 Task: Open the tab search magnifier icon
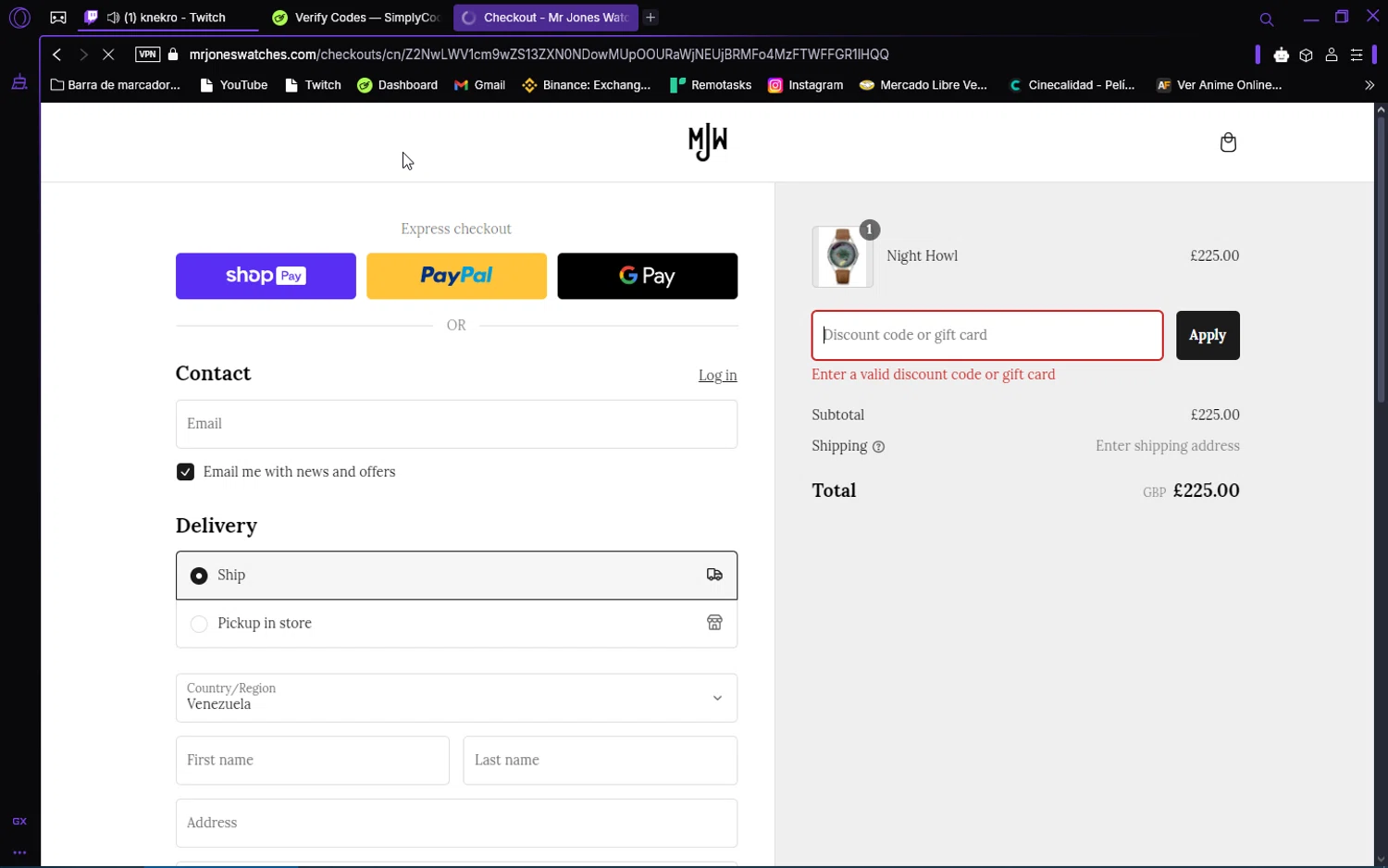pyautogui.click(x=1267, y=19)
